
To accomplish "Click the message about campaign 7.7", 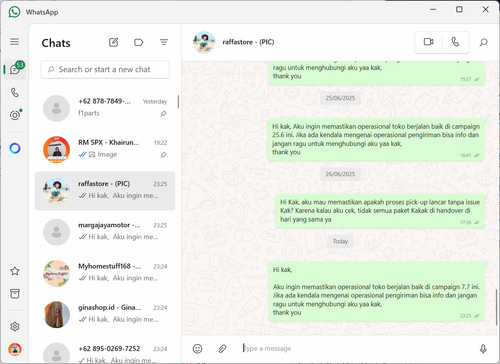I will (376, 291).
